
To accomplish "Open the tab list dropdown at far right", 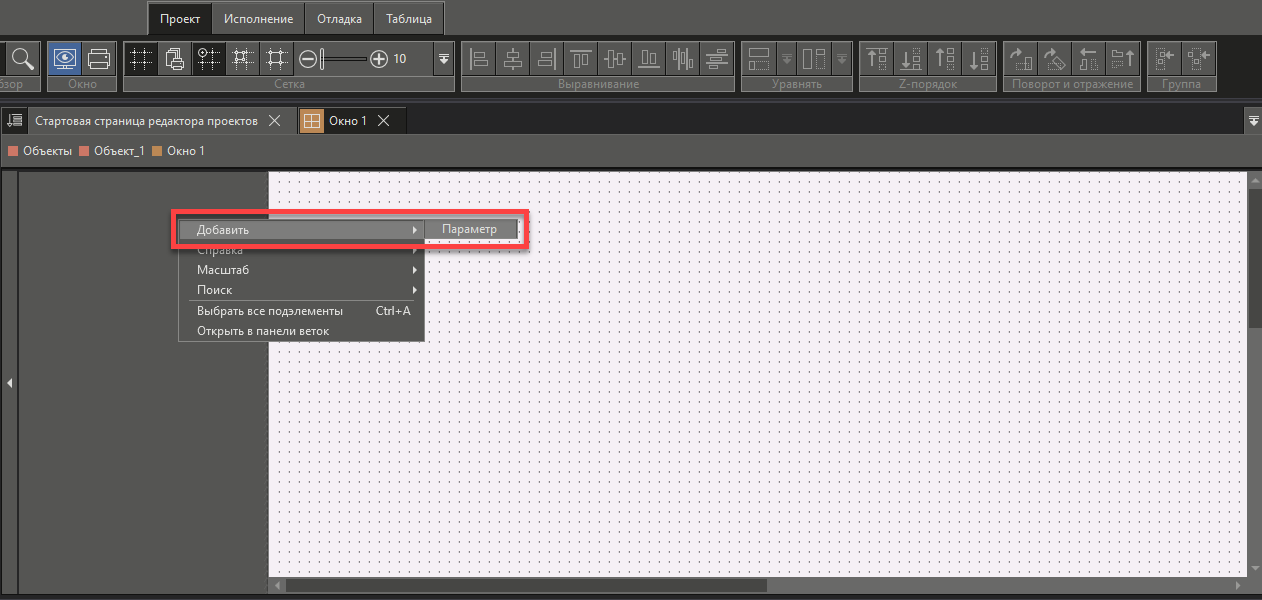I will (1254, 120).
